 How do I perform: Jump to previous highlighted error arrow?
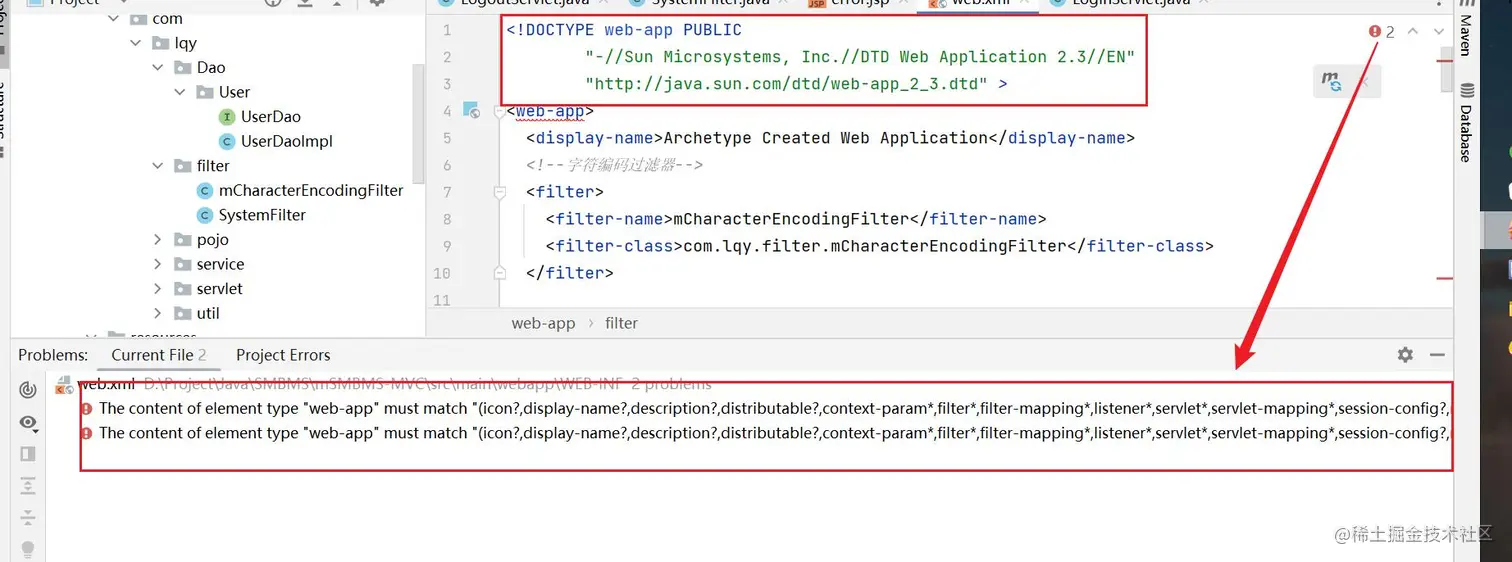[1413, 32]
